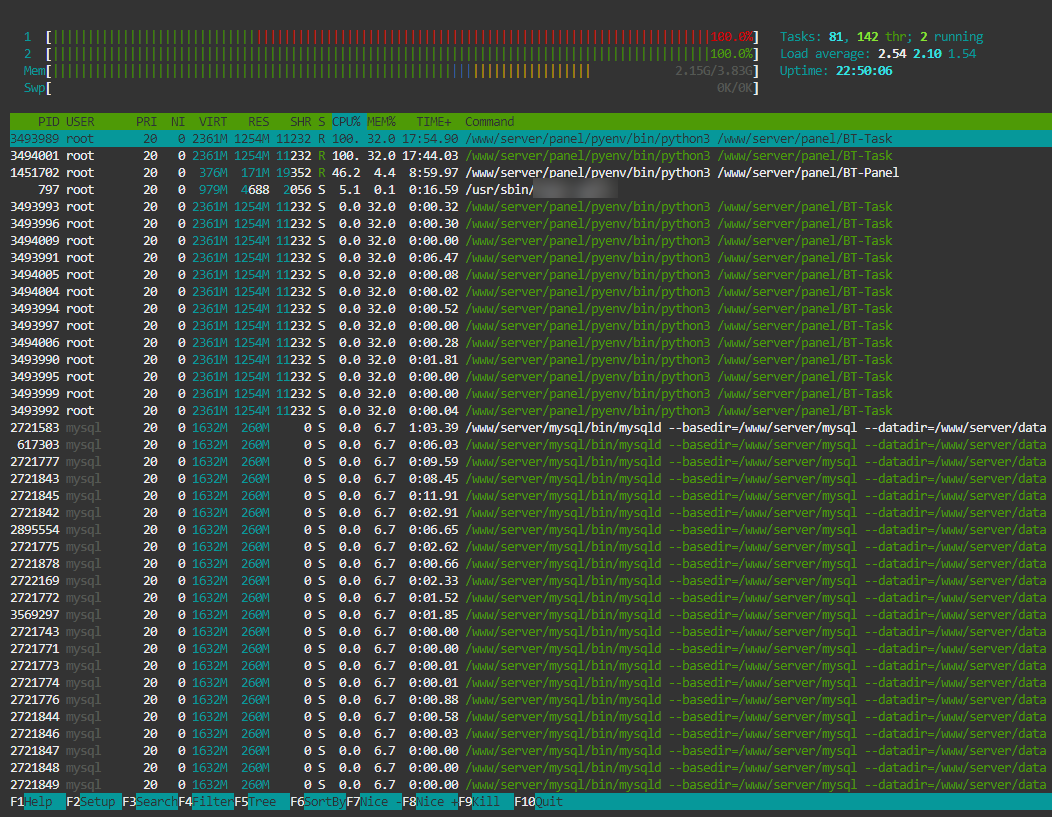Sort by the CPU% column header
This screenshot has height=817, width=1052.
[x=348, y=122]
